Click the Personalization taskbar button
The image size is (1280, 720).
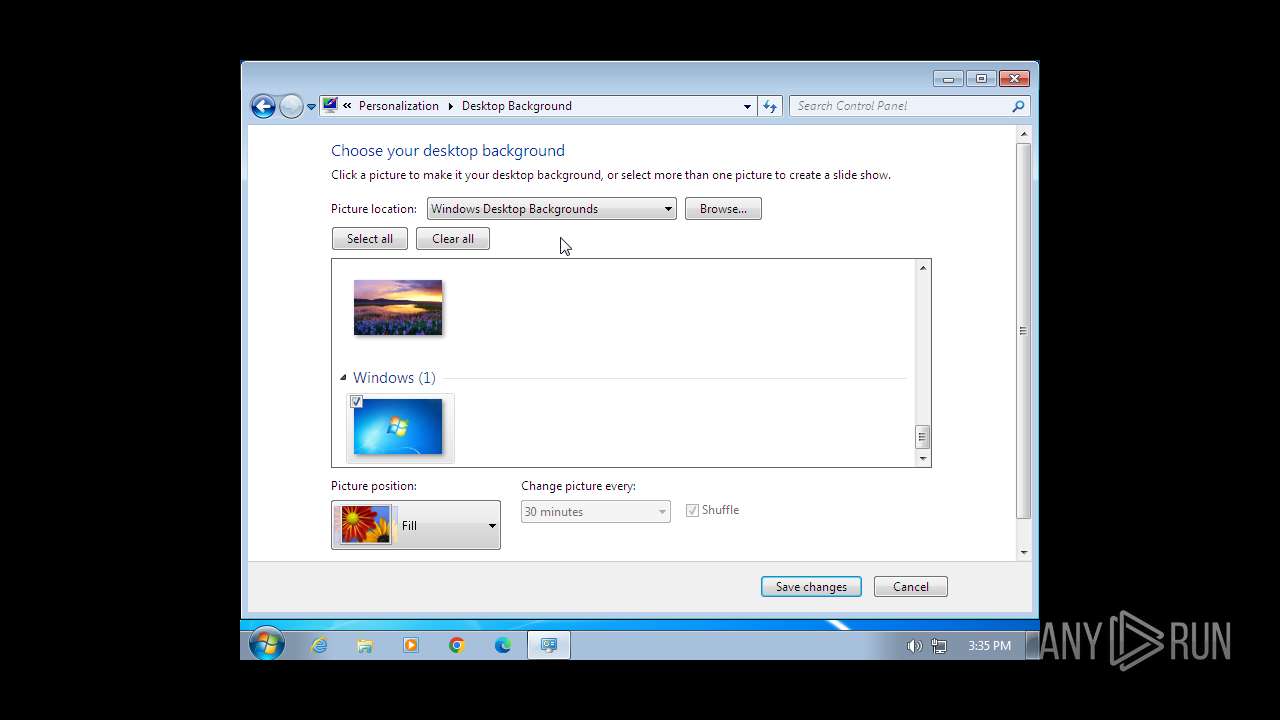point(549,645)
